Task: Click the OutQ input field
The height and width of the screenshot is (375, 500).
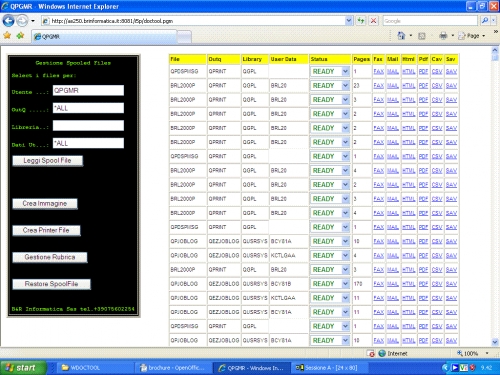Action: tap(88, 108)
